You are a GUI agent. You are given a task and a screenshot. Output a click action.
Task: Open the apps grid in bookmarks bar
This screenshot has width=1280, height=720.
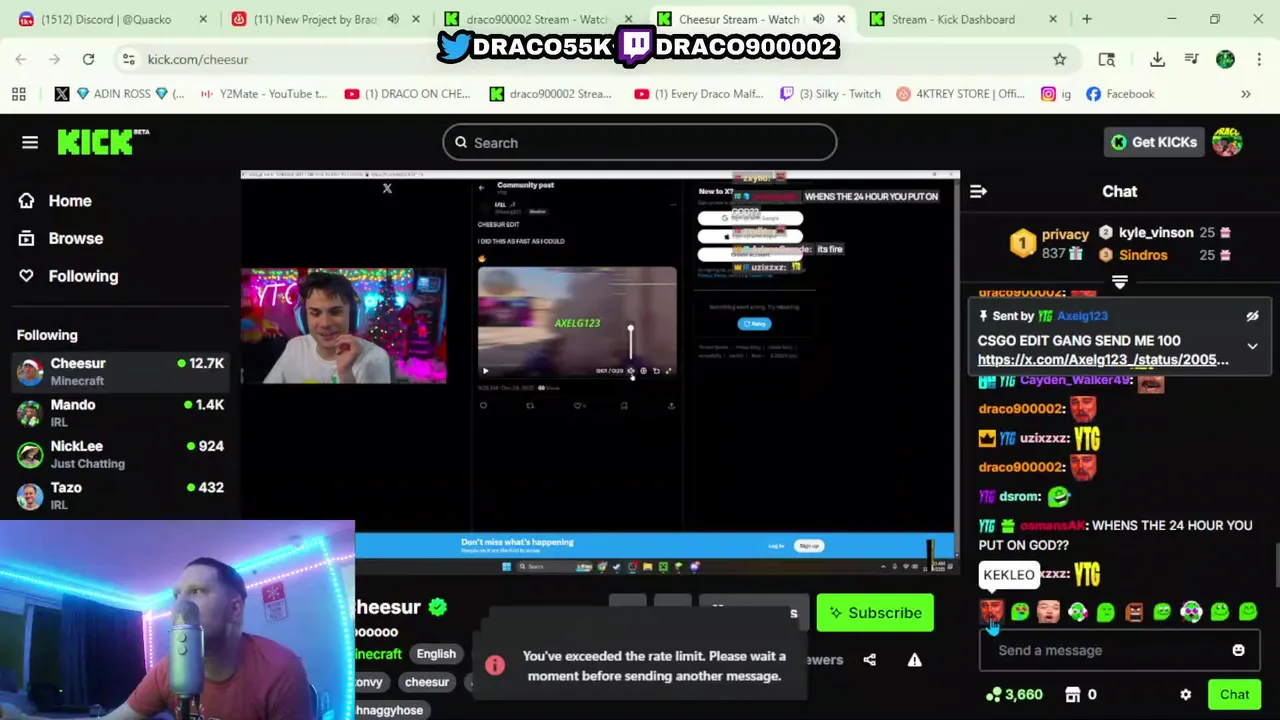19,94
